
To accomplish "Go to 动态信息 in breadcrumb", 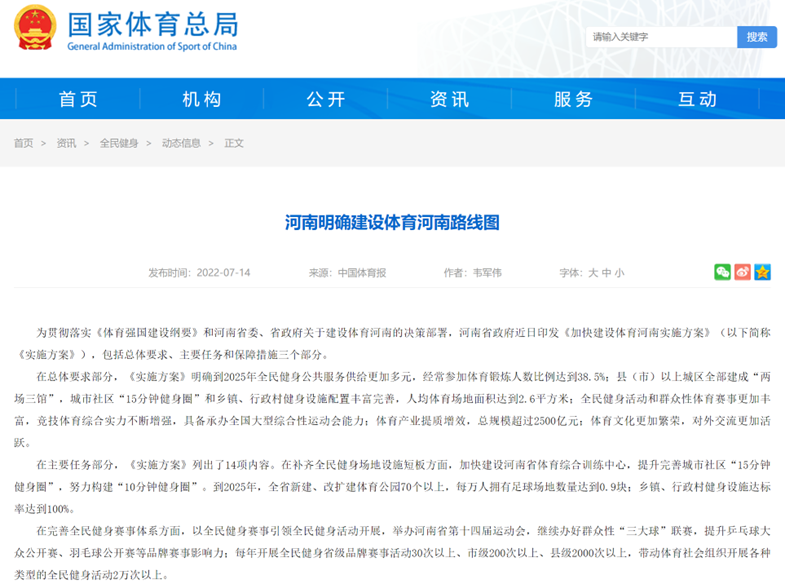I will click(181, 143).
